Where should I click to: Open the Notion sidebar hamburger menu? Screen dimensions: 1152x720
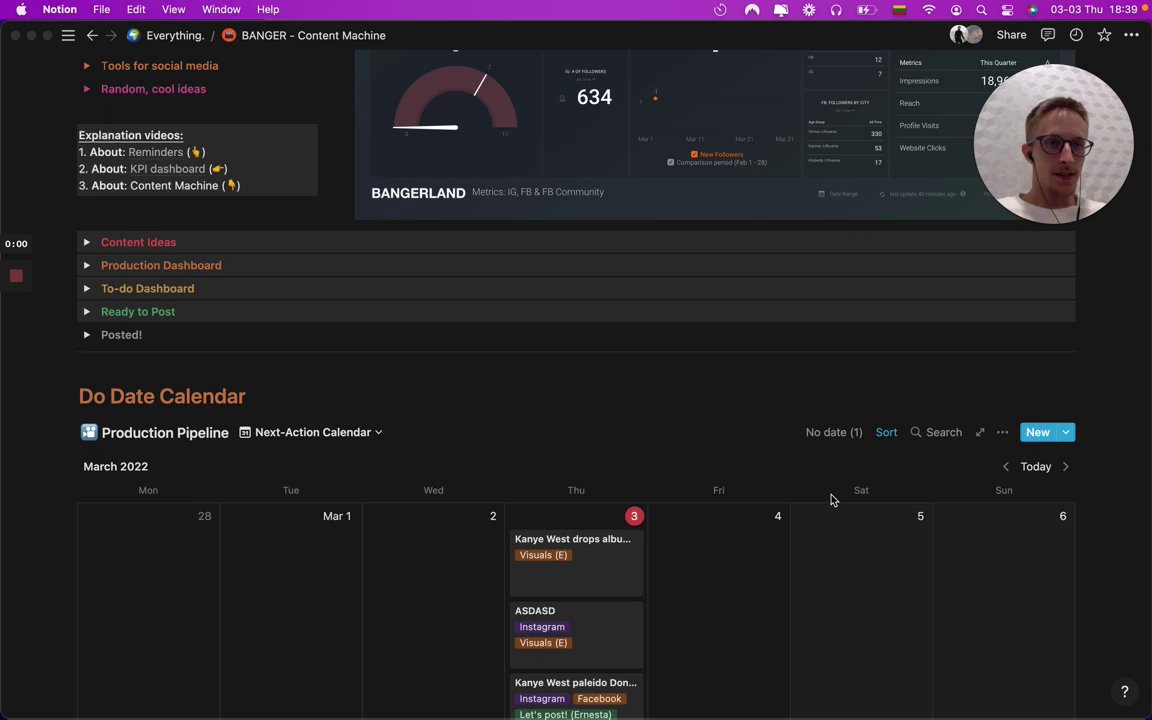[68, 35]
